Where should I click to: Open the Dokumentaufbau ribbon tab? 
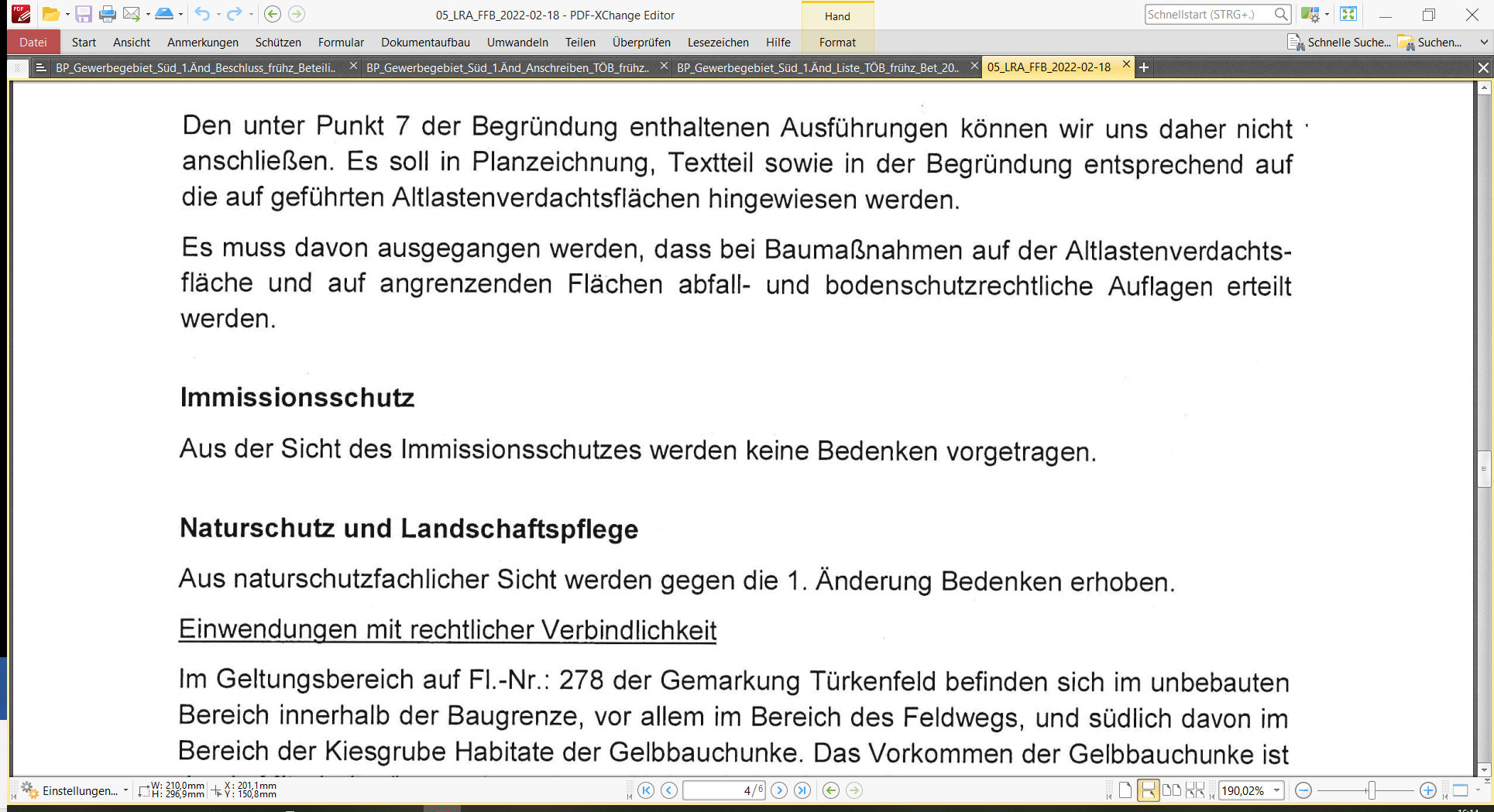pyautogui.click(x=425, y=43)
